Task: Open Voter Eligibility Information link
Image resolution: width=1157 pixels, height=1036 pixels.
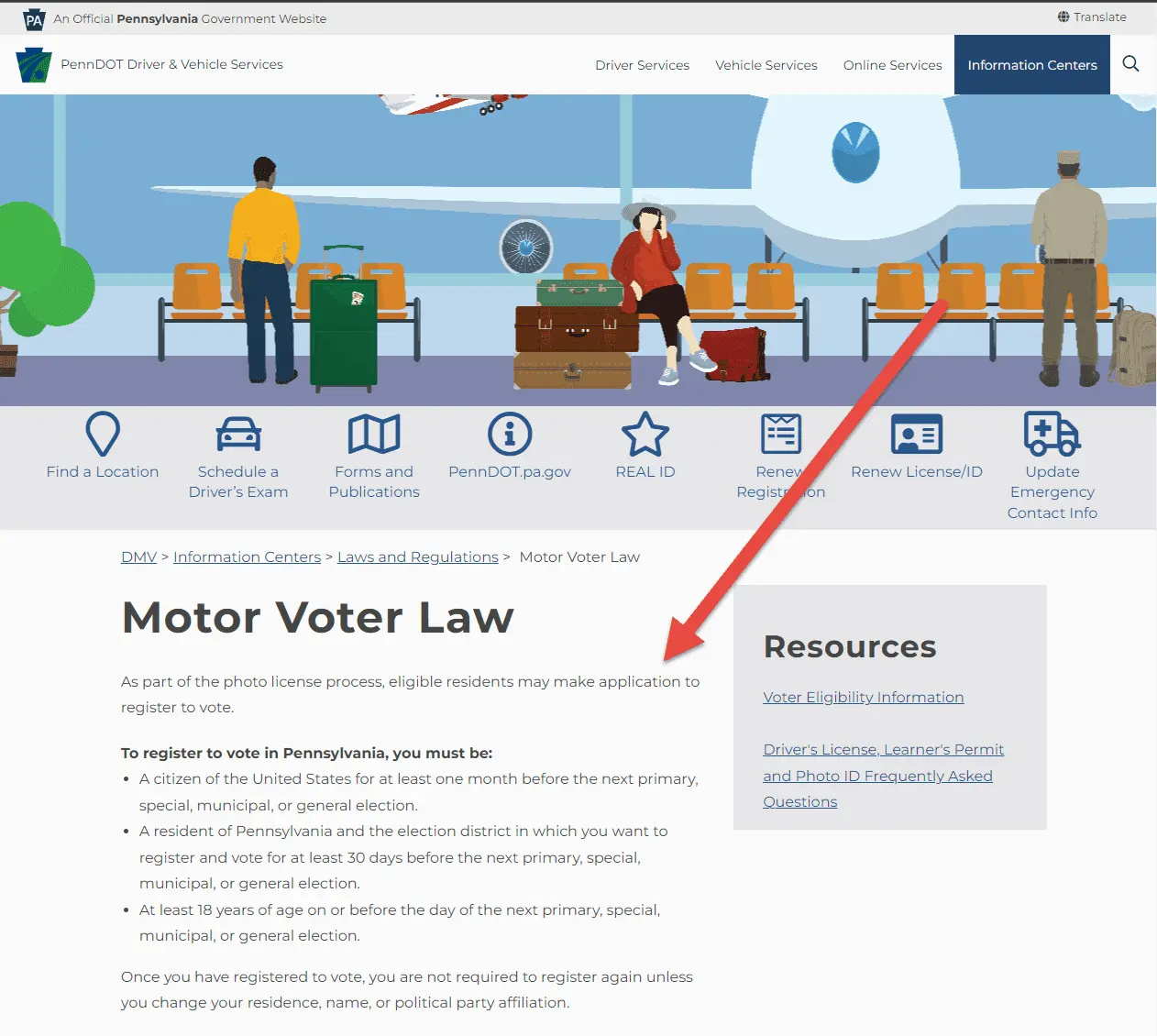Action: coord(864,697)
